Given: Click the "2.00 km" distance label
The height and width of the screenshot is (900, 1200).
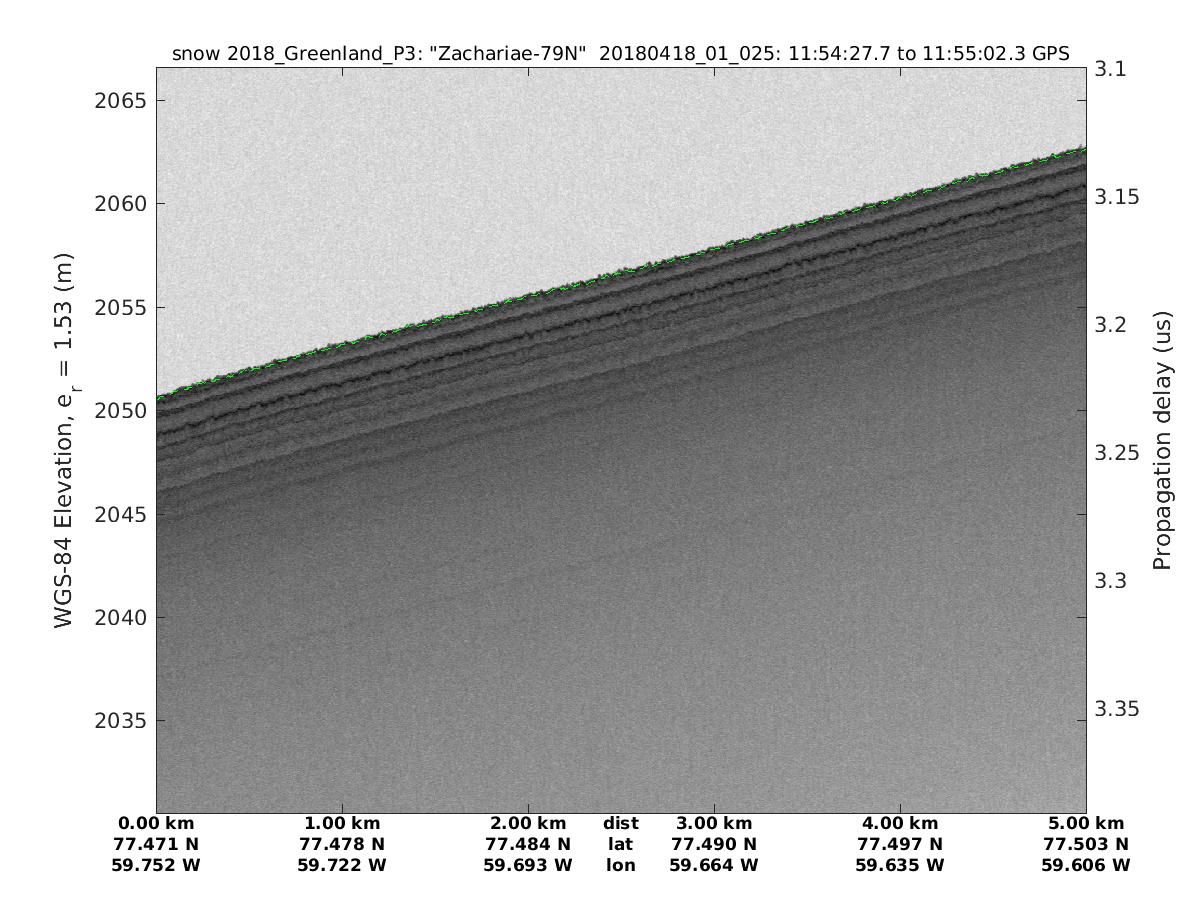Looking at the screenshot, I should point(528,824).
